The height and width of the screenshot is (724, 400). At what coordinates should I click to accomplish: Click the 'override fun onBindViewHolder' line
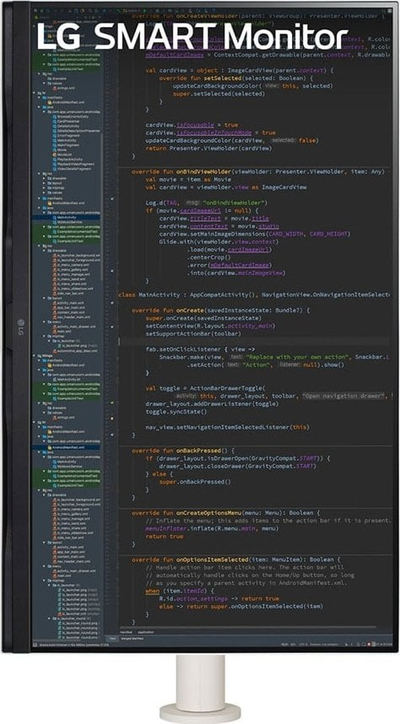pos(258,172)
